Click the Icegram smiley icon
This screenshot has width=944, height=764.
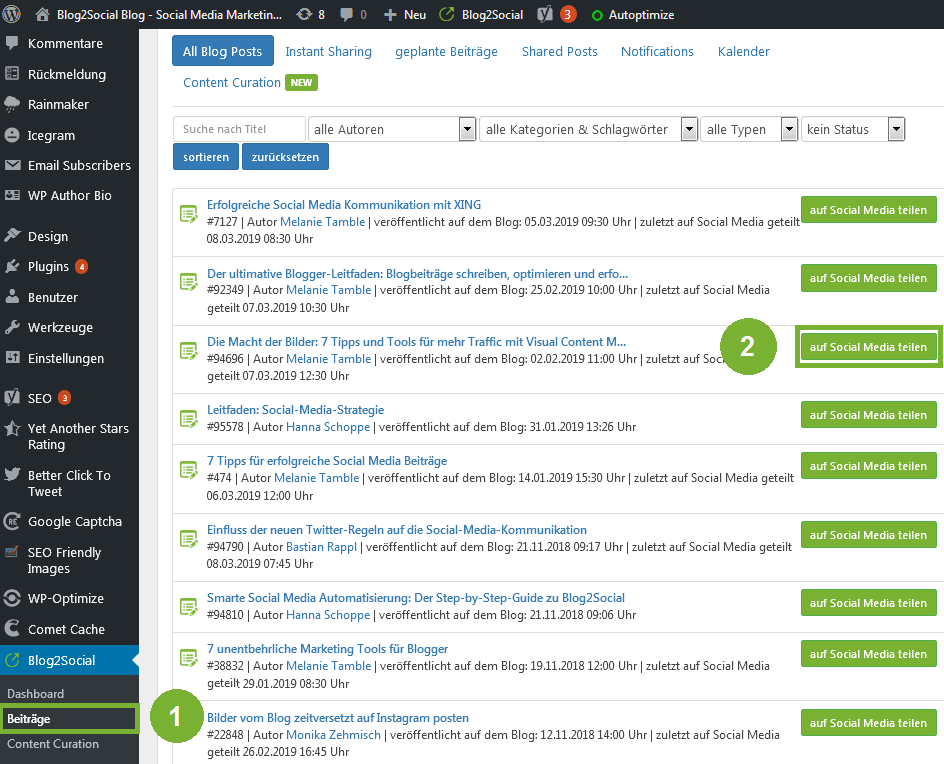click(x=12, y=135)
